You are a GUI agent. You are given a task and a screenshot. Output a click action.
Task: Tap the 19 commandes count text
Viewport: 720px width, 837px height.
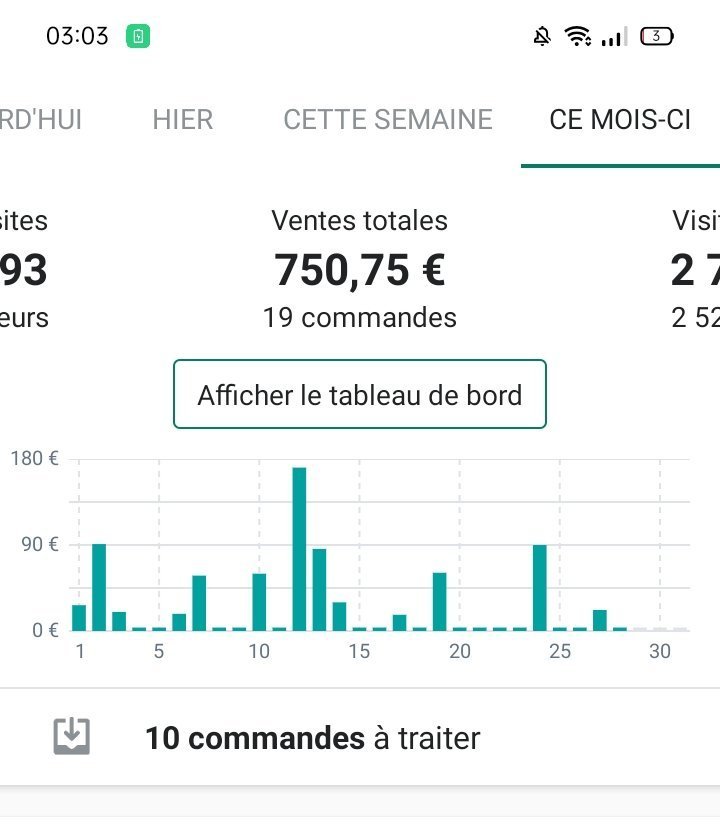coord(360,318)
